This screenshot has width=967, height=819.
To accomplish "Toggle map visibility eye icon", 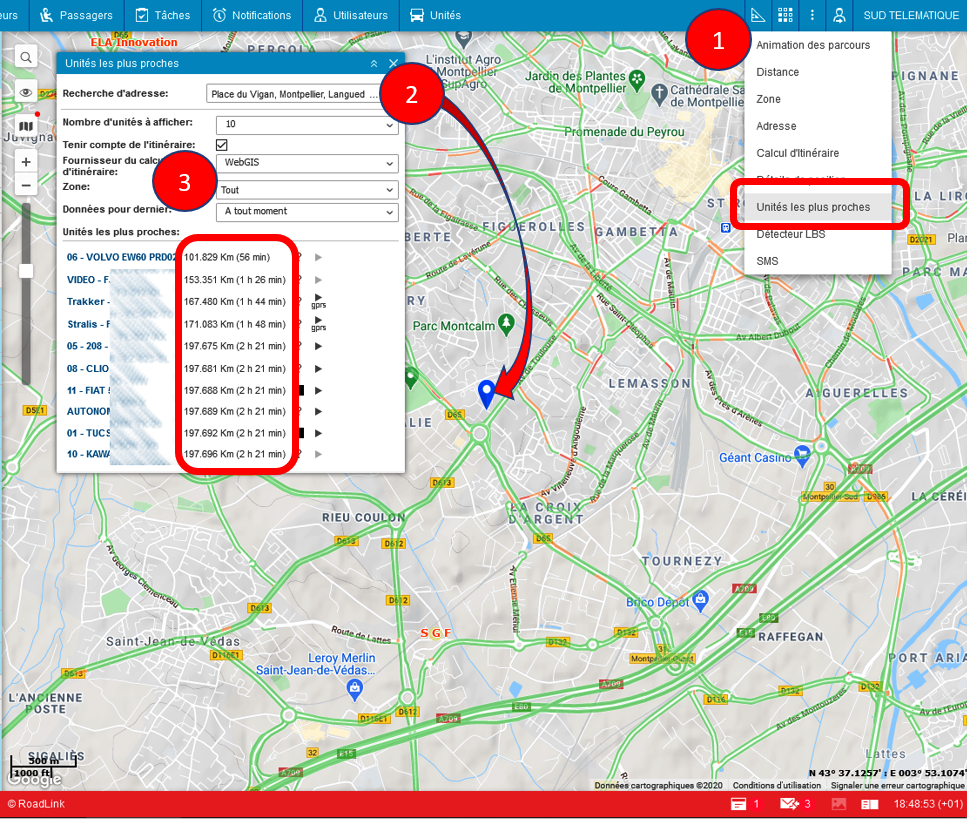I will 26,92.
